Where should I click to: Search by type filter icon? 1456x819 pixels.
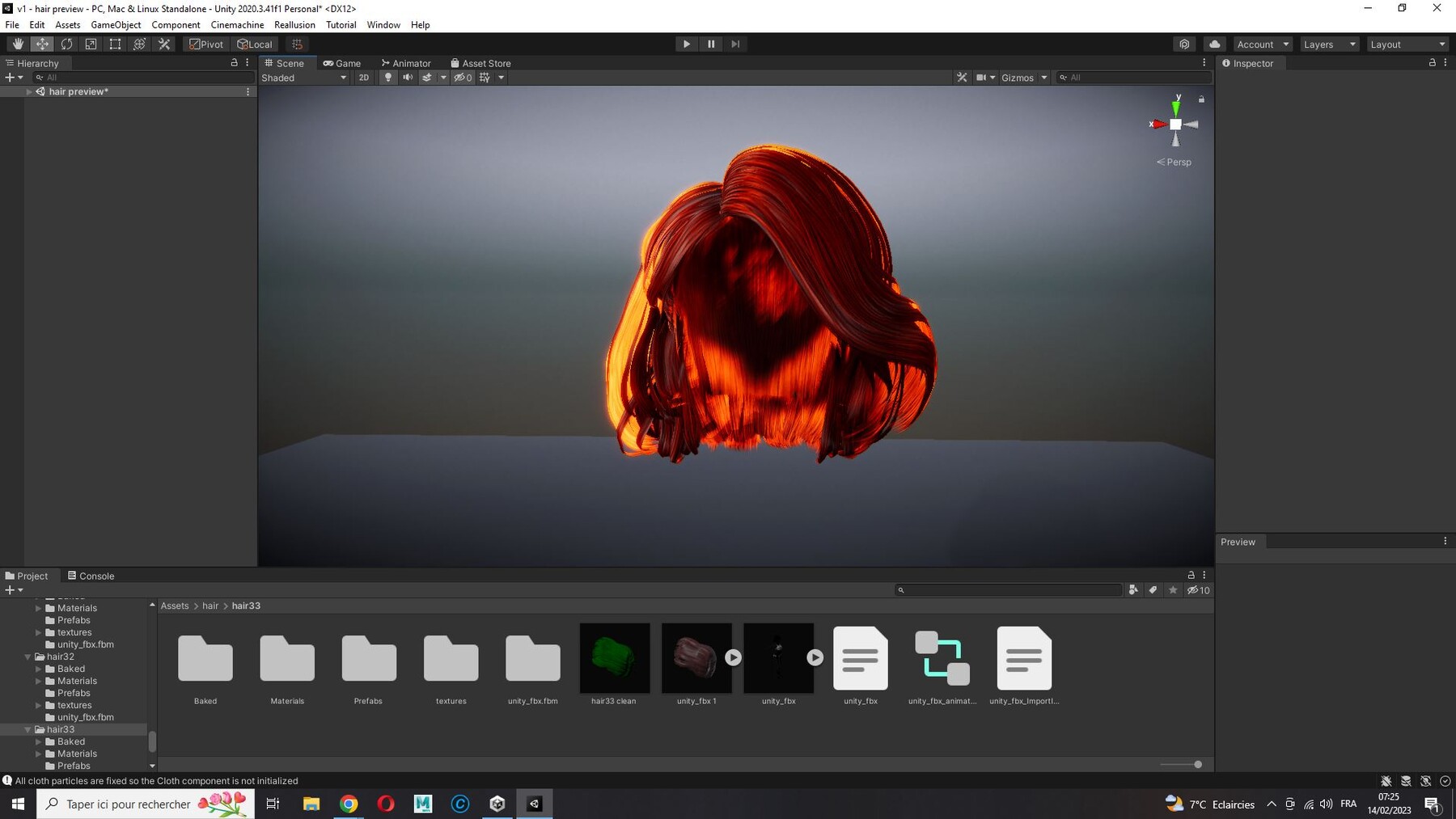1133,590
